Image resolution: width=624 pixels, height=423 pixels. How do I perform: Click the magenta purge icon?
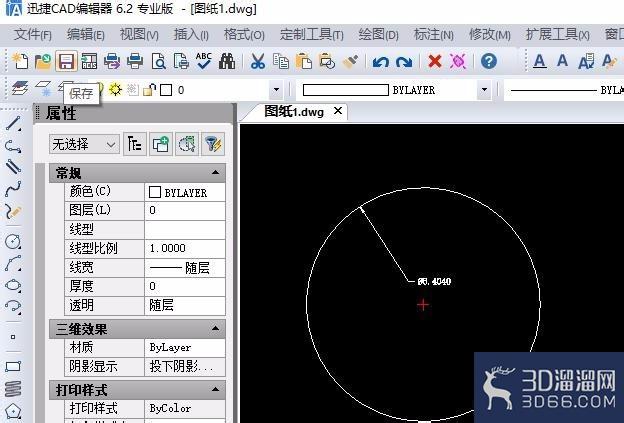tap(458, 61)
